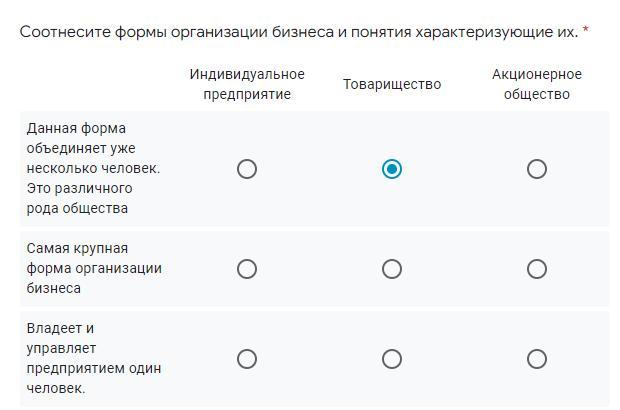The image size is (620, 410).
Task: Pick Товарищество for 'Владеет и управляет' row
Action: [x=392, y=359]
